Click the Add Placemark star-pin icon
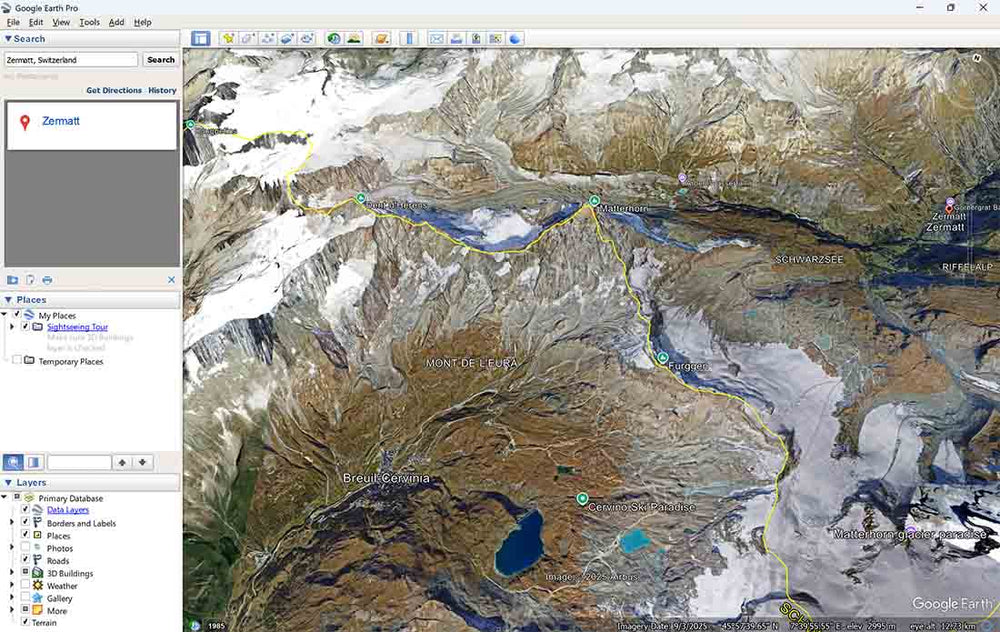The image size is (1000, 632). (228, 38)
